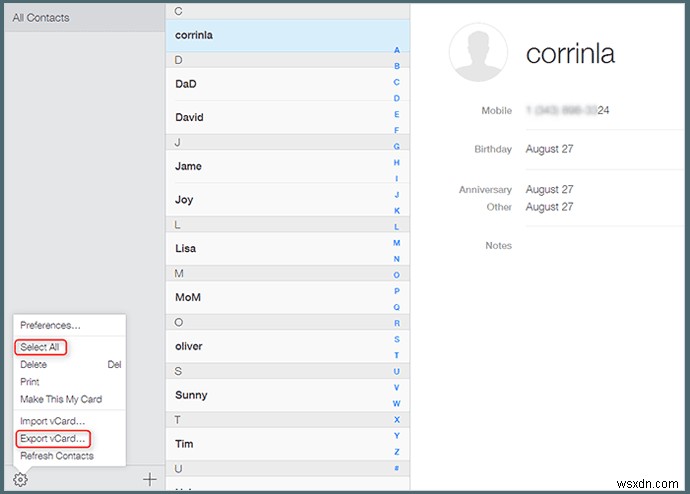Select Sunny in the contact list

(x=191, y=395)
